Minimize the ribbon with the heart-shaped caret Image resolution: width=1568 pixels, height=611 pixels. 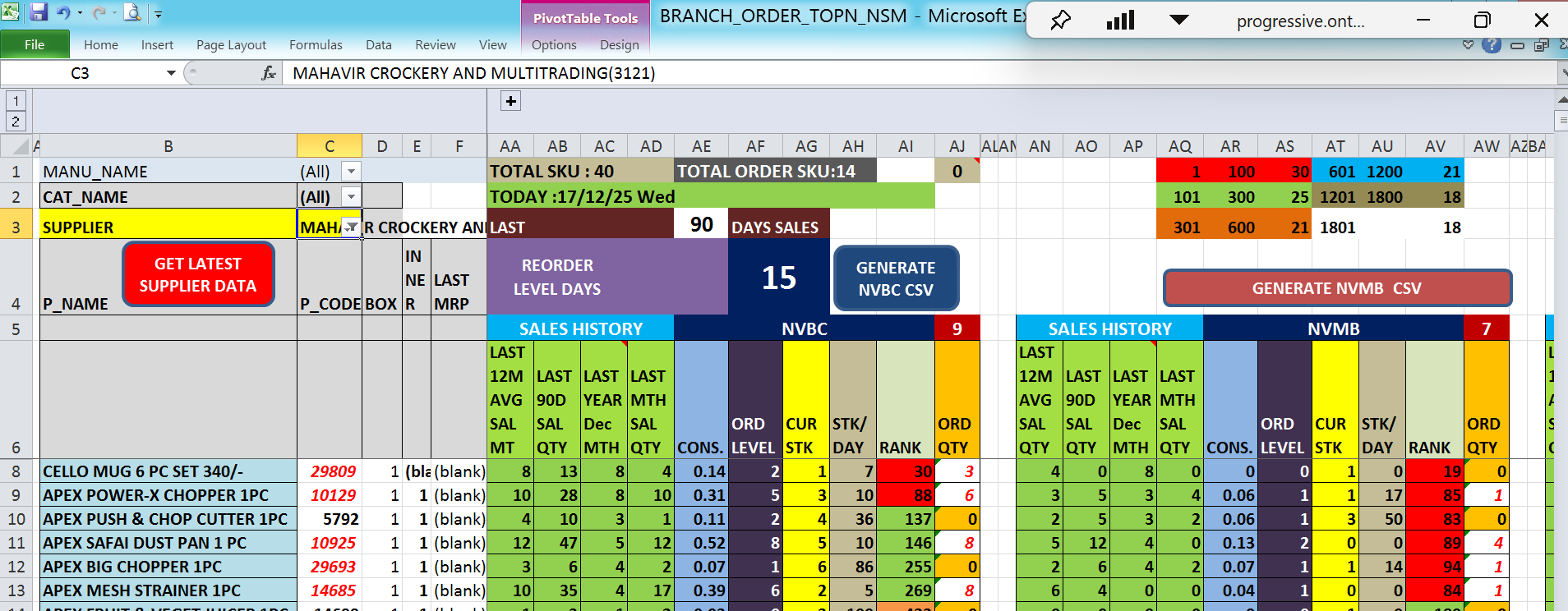tap(1468, 45)
